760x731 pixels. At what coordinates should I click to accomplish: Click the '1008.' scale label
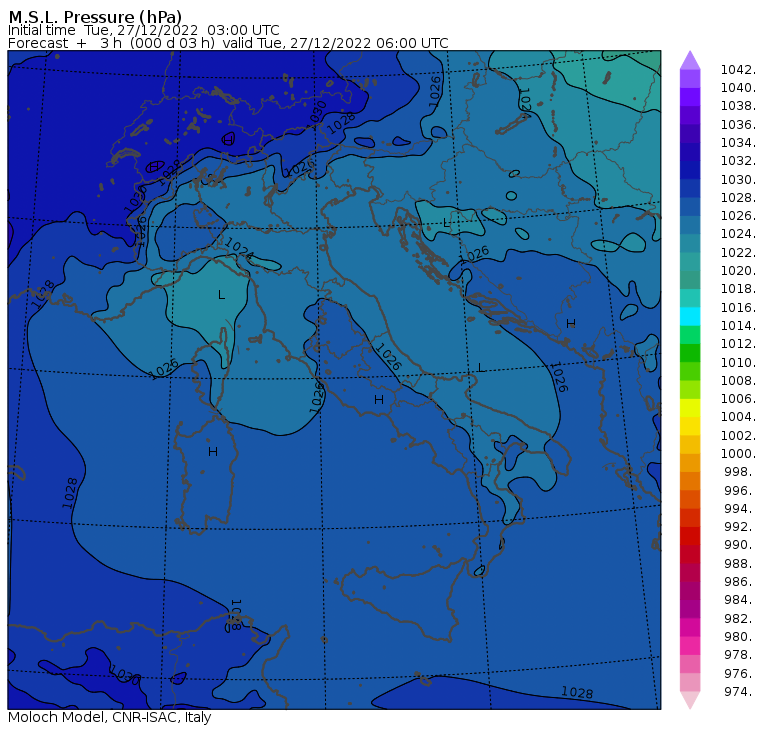(x=738, y=381)
